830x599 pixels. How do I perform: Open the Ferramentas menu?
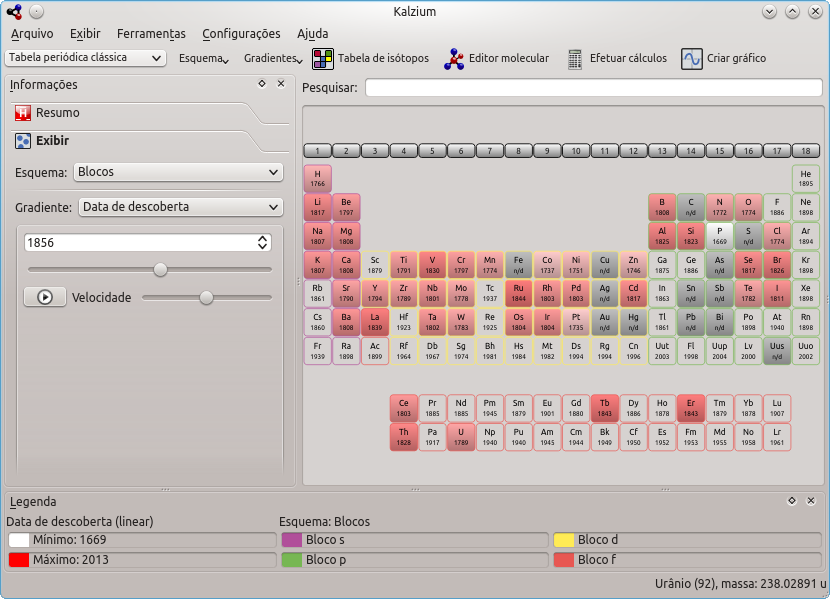[151, 33]
